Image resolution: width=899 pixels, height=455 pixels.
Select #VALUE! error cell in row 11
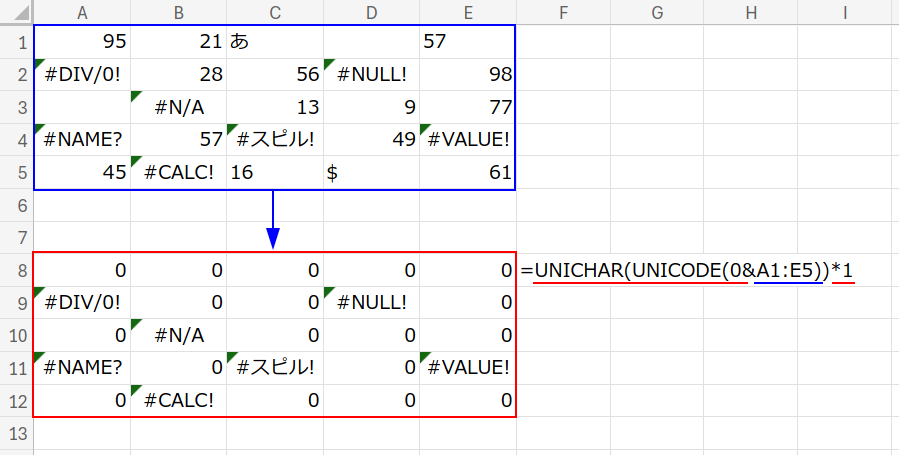coord(468,368)
